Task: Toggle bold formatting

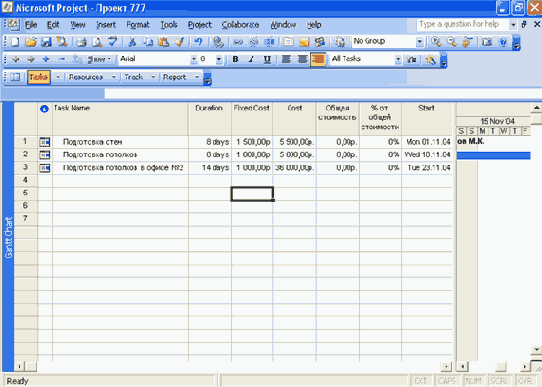Action: pyautogui.click(x=235, y=59)
